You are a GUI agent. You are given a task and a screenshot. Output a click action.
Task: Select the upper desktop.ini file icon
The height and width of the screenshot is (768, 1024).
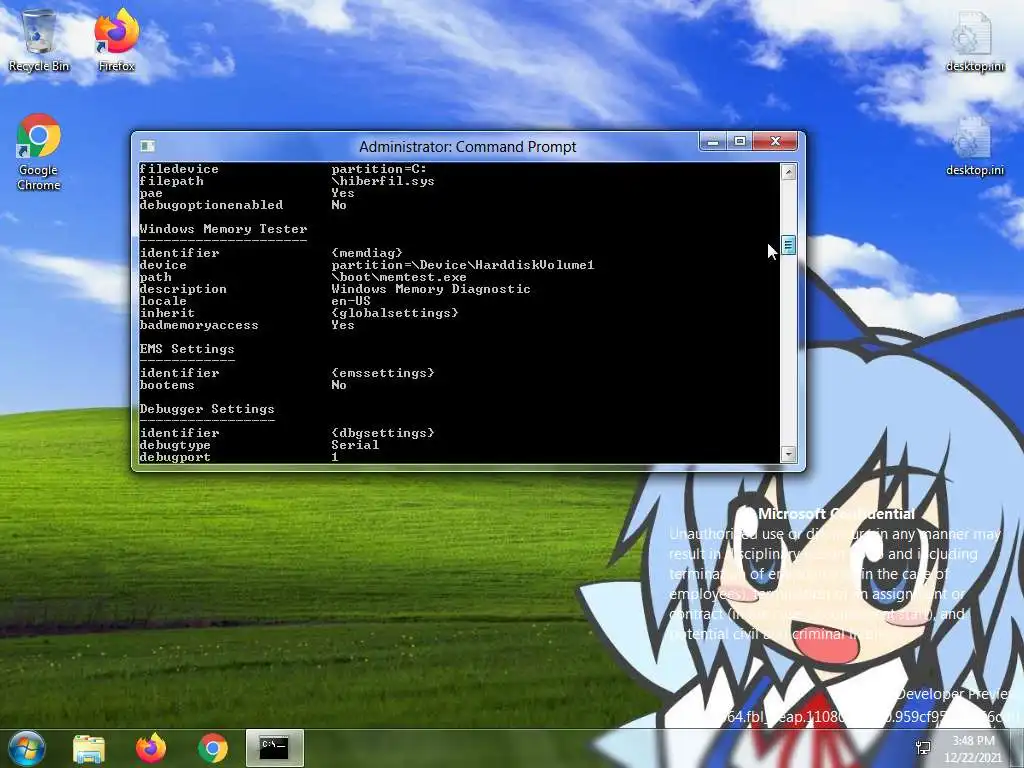pos(974,40)
